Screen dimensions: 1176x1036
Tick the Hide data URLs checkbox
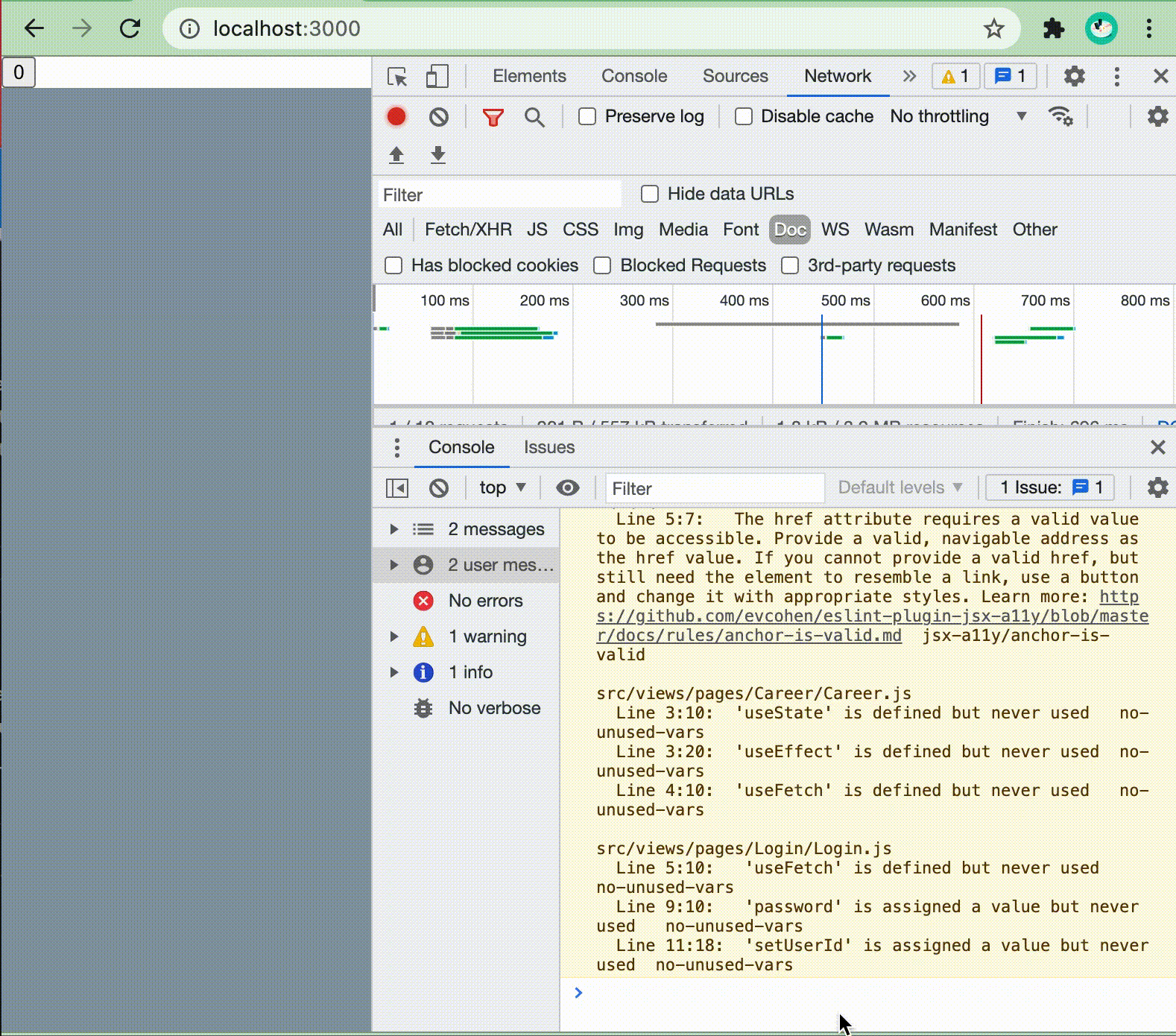(650, 194)
